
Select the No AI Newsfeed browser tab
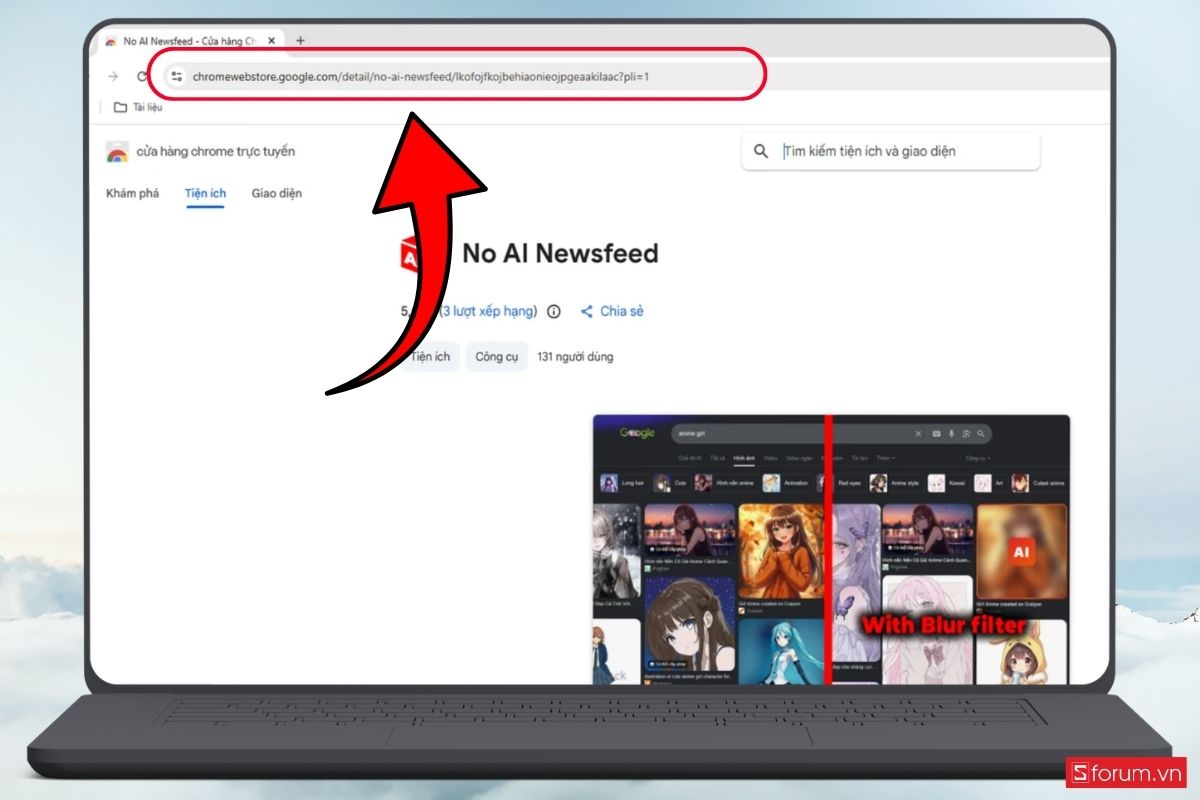tap(190, 41)
